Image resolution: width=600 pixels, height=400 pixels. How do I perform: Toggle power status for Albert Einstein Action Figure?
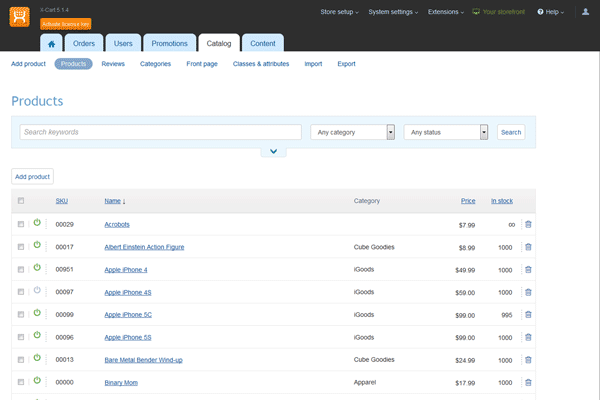[37, 246]
